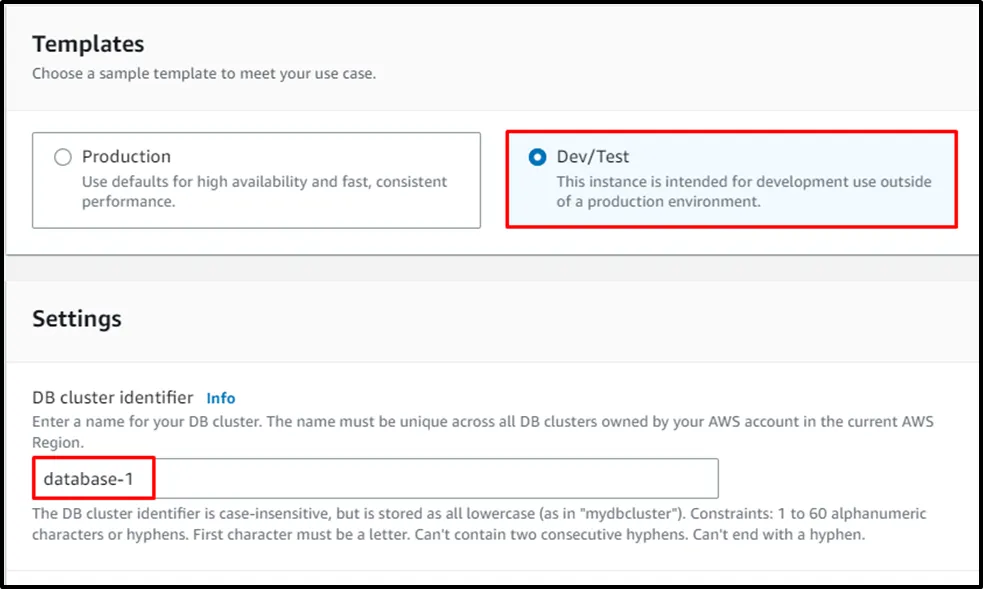This screenshot has width=983, height=589.
Task: Click the Dev/Test template label text
Action: click(593, 157)
